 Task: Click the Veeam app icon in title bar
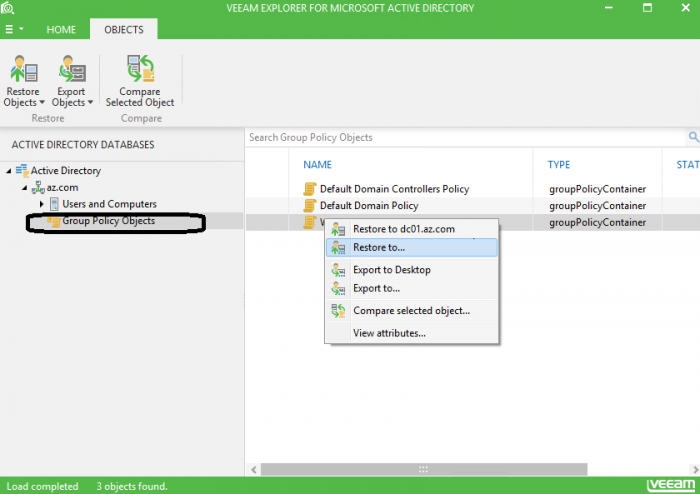coord(8,8)
